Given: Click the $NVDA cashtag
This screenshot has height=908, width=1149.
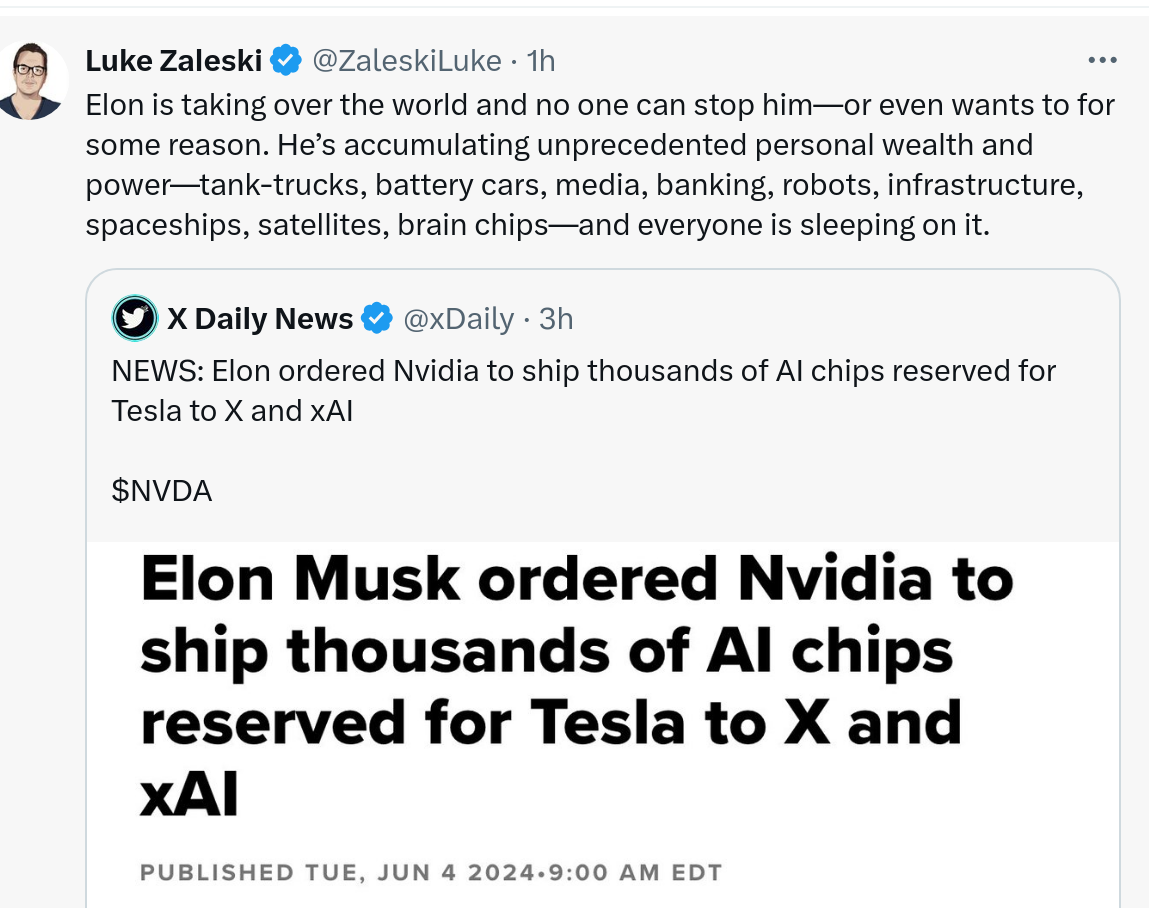Looking at the screenshot, I should [x=162, y=491].
